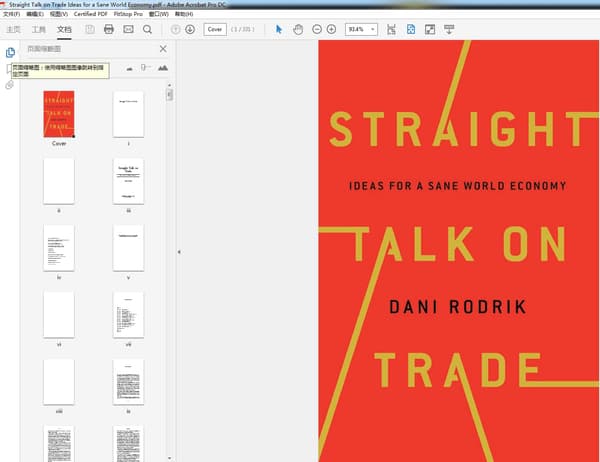Select page vi thumbnail

[x=59, y=315]
